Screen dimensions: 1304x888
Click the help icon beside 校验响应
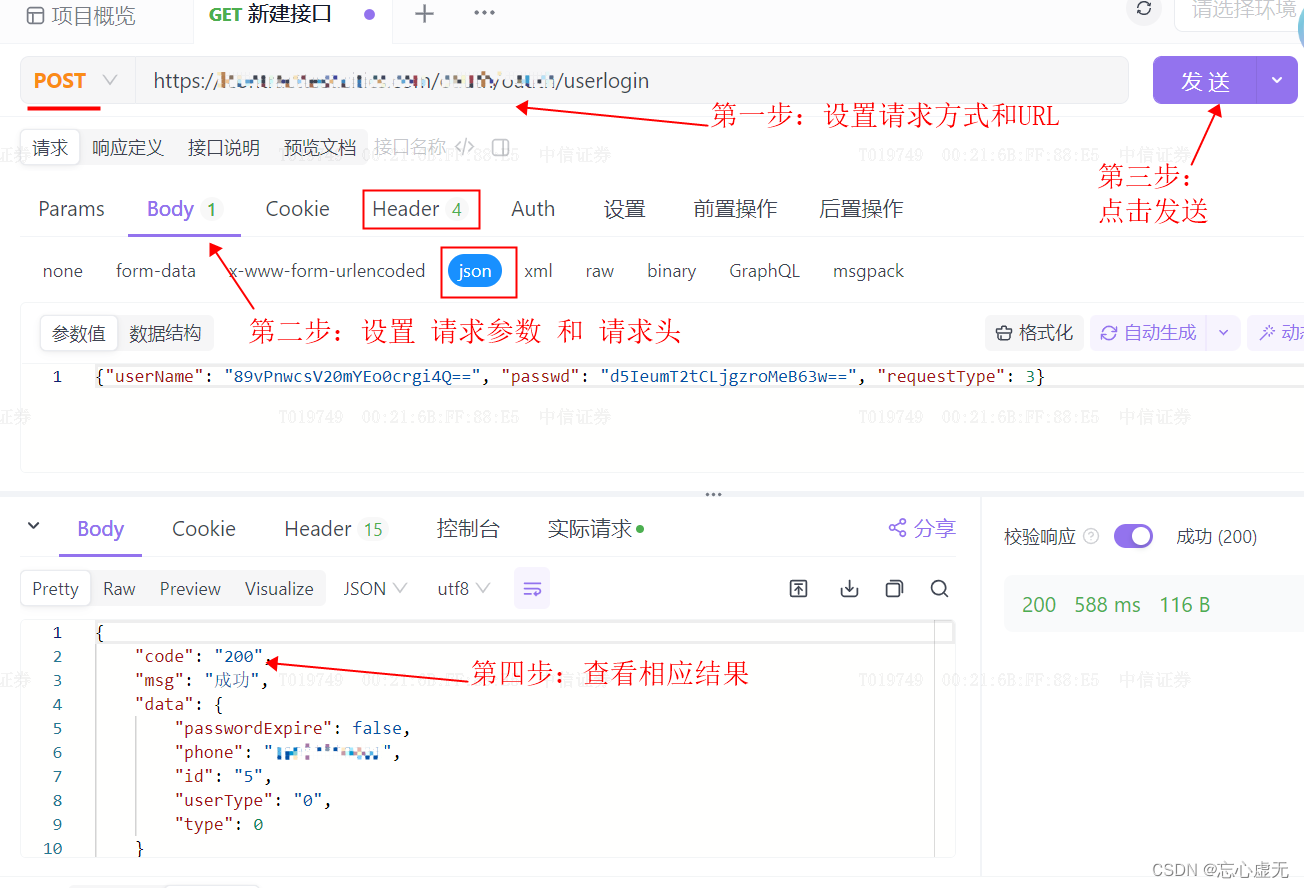1091,536
